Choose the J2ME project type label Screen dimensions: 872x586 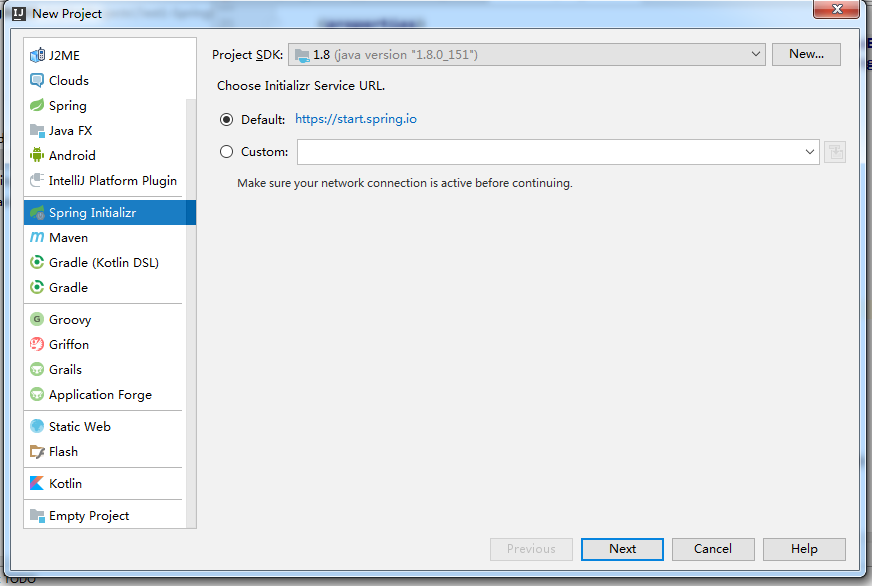(65, 56)
